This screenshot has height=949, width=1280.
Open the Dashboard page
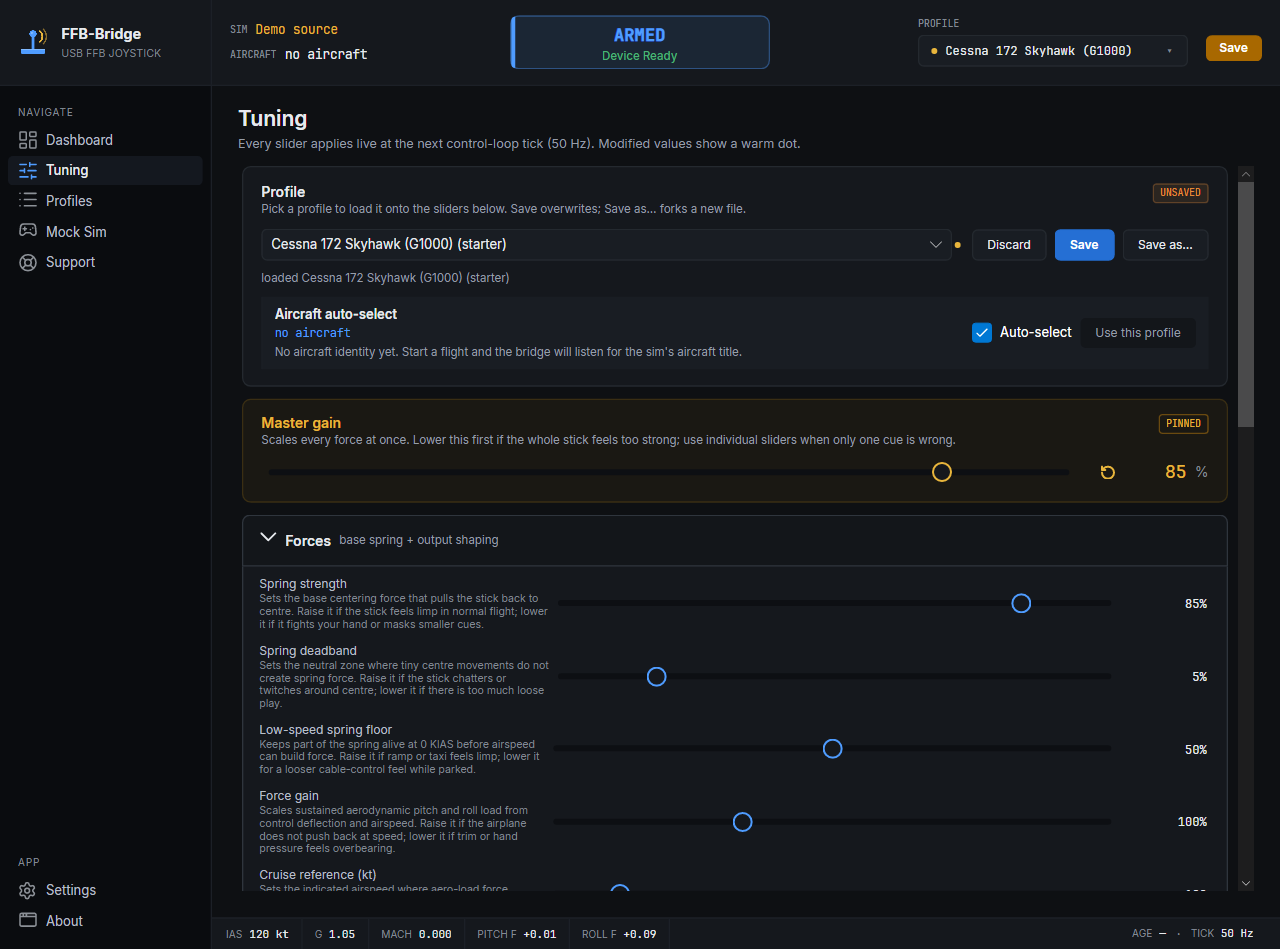coord(105,140)
